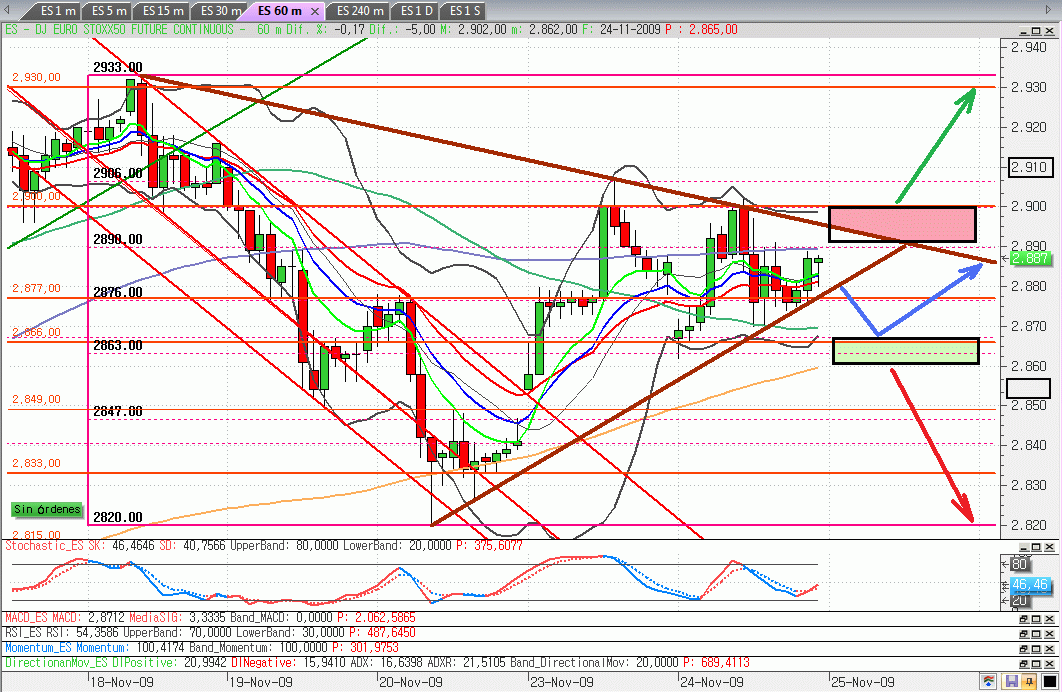The width and height of the screenshot is (1062, 692).
Task: Click the save floppy disk icon
Action: coord(1011,682)
